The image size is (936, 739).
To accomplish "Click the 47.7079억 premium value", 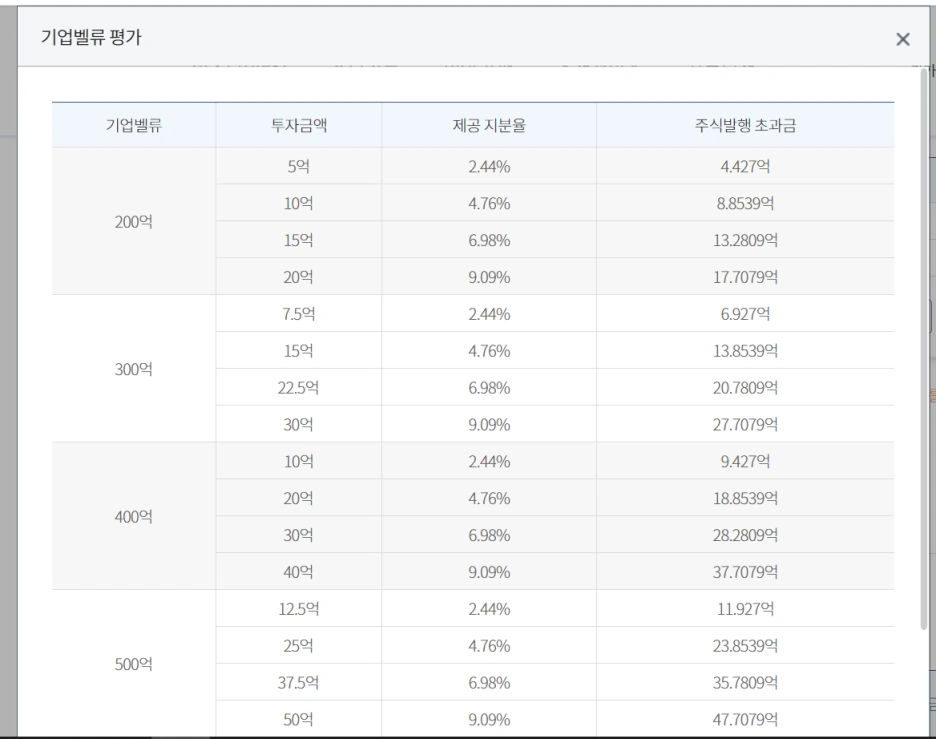I will (745, 719).
